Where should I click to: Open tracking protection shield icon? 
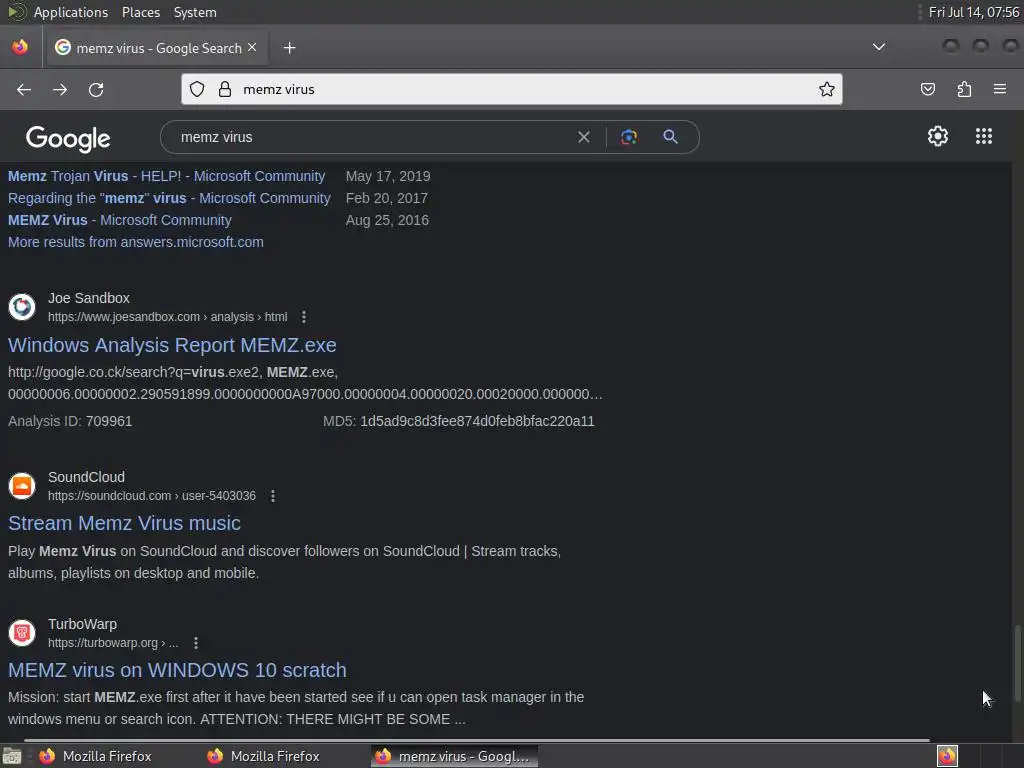point(197,89)
